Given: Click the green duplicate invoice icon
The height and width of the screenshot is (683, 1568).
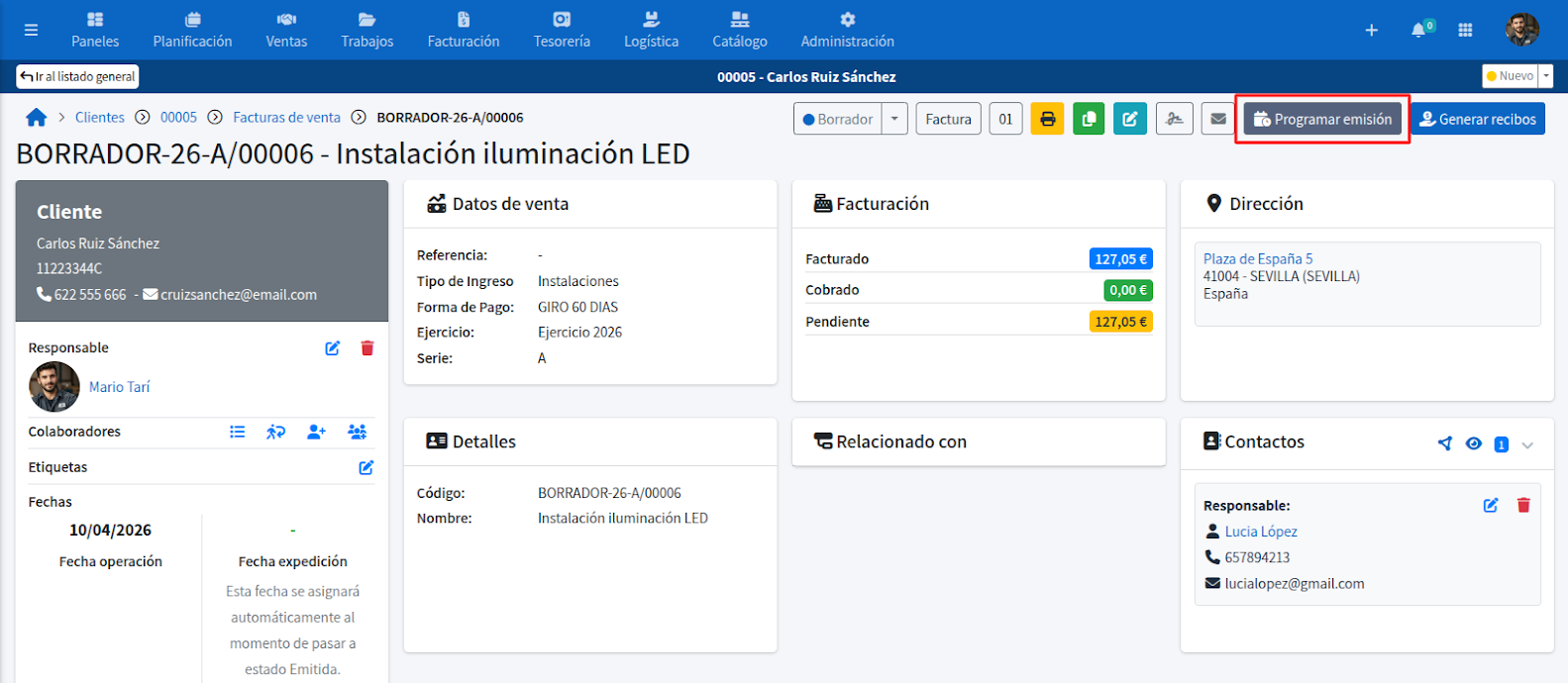Looking at the screenshot, I should [1089, 119].
